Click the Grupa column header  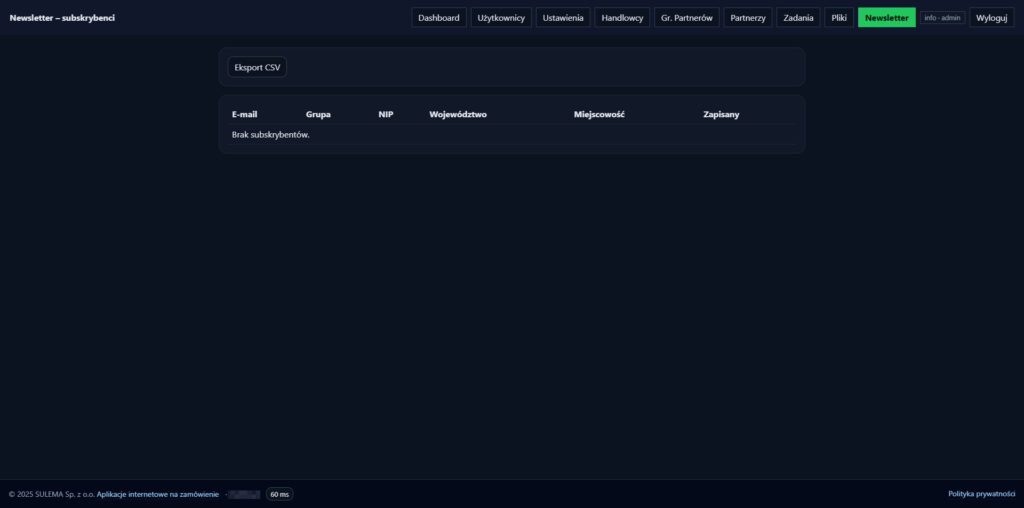click(318, 115)
